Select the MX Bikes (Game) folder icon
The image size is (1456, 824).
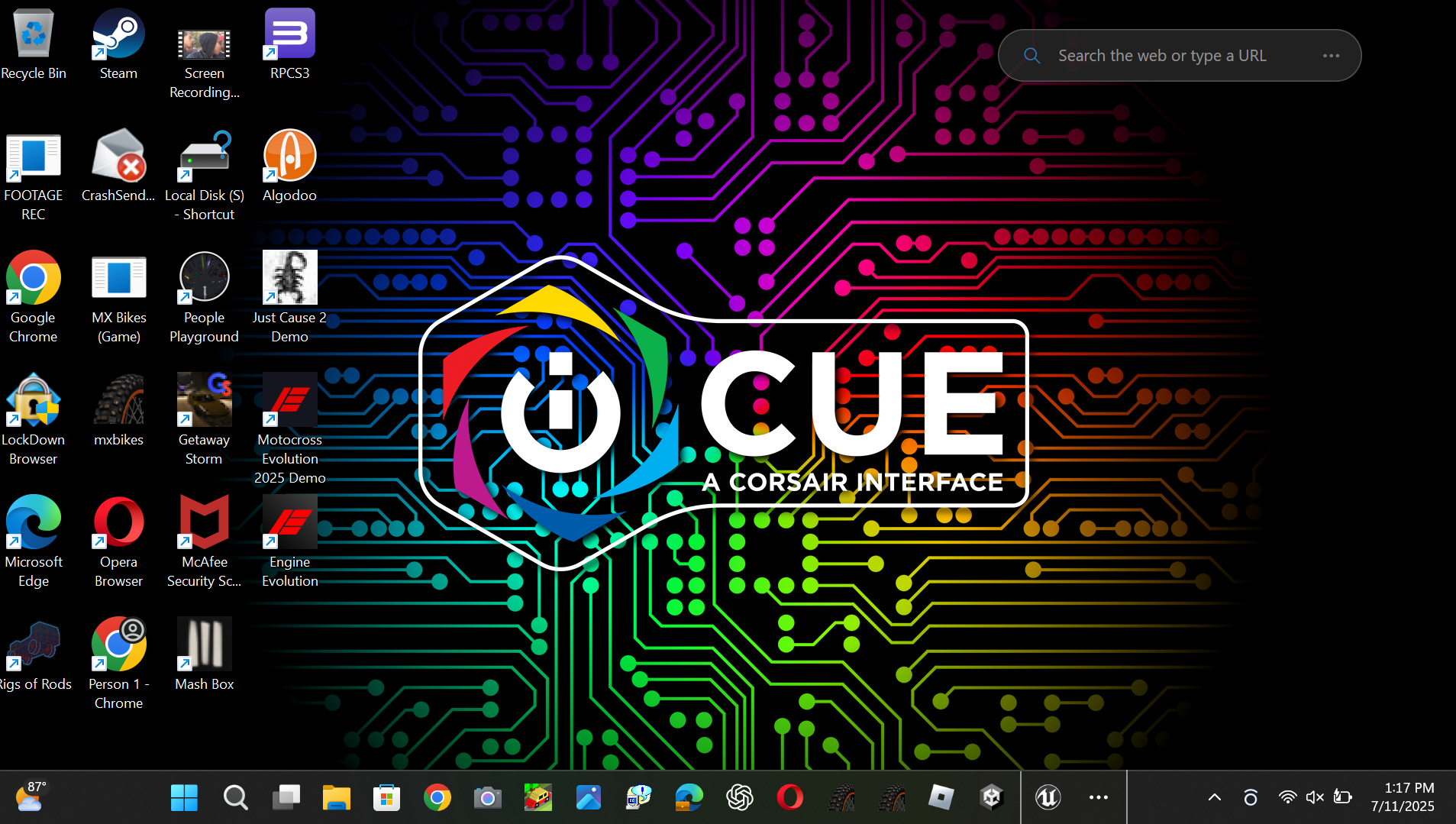(x=118, y=298)
